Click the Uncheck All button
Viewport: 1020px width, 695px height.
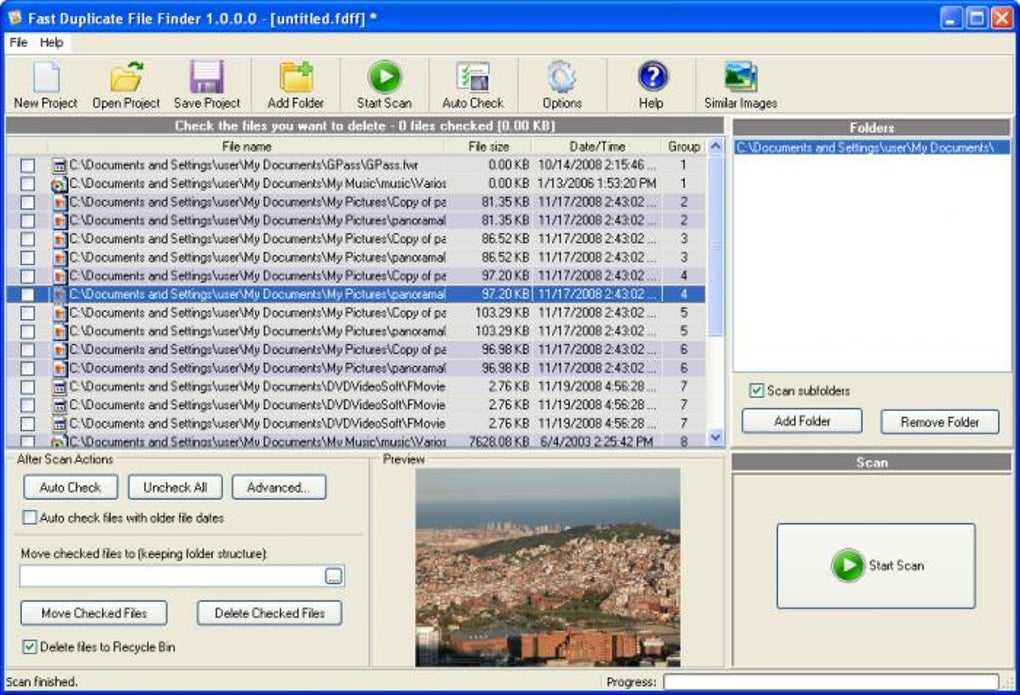click(175, 487)
